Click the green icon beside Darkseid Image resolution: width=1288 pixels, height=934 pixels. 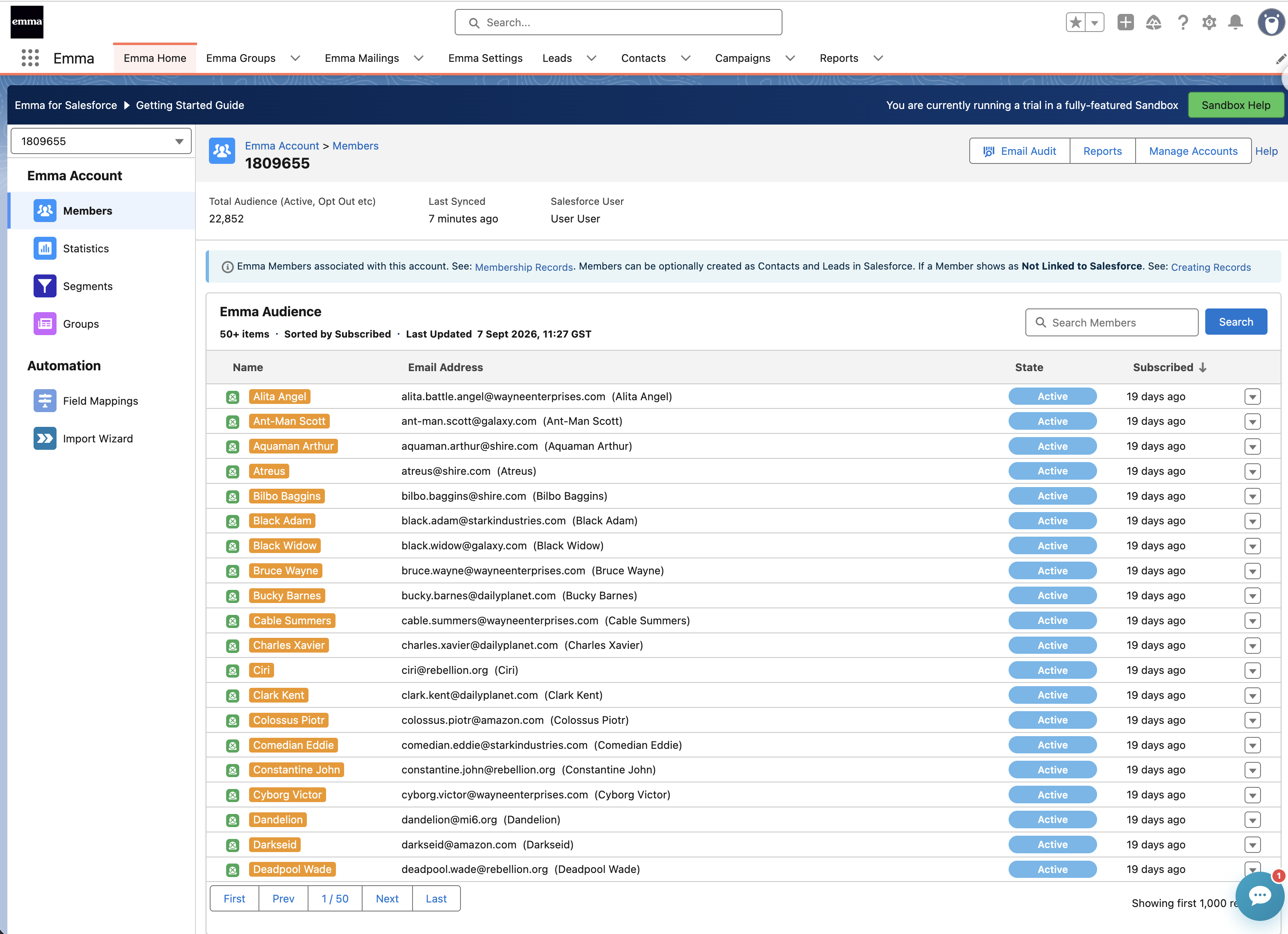click(x=232, y=845)
